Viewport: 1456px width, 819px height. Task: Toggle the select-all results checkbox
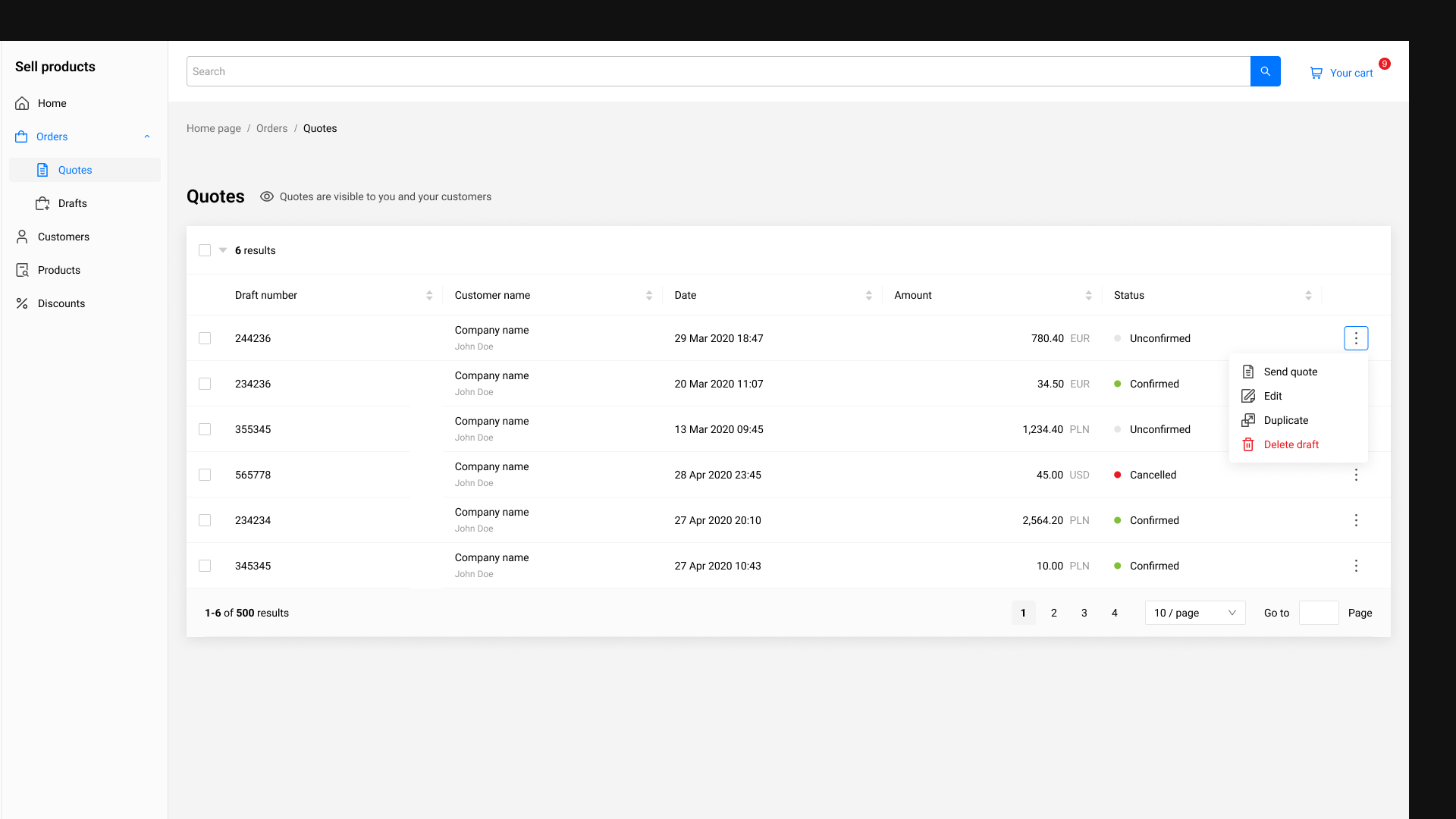click(205, 250)
